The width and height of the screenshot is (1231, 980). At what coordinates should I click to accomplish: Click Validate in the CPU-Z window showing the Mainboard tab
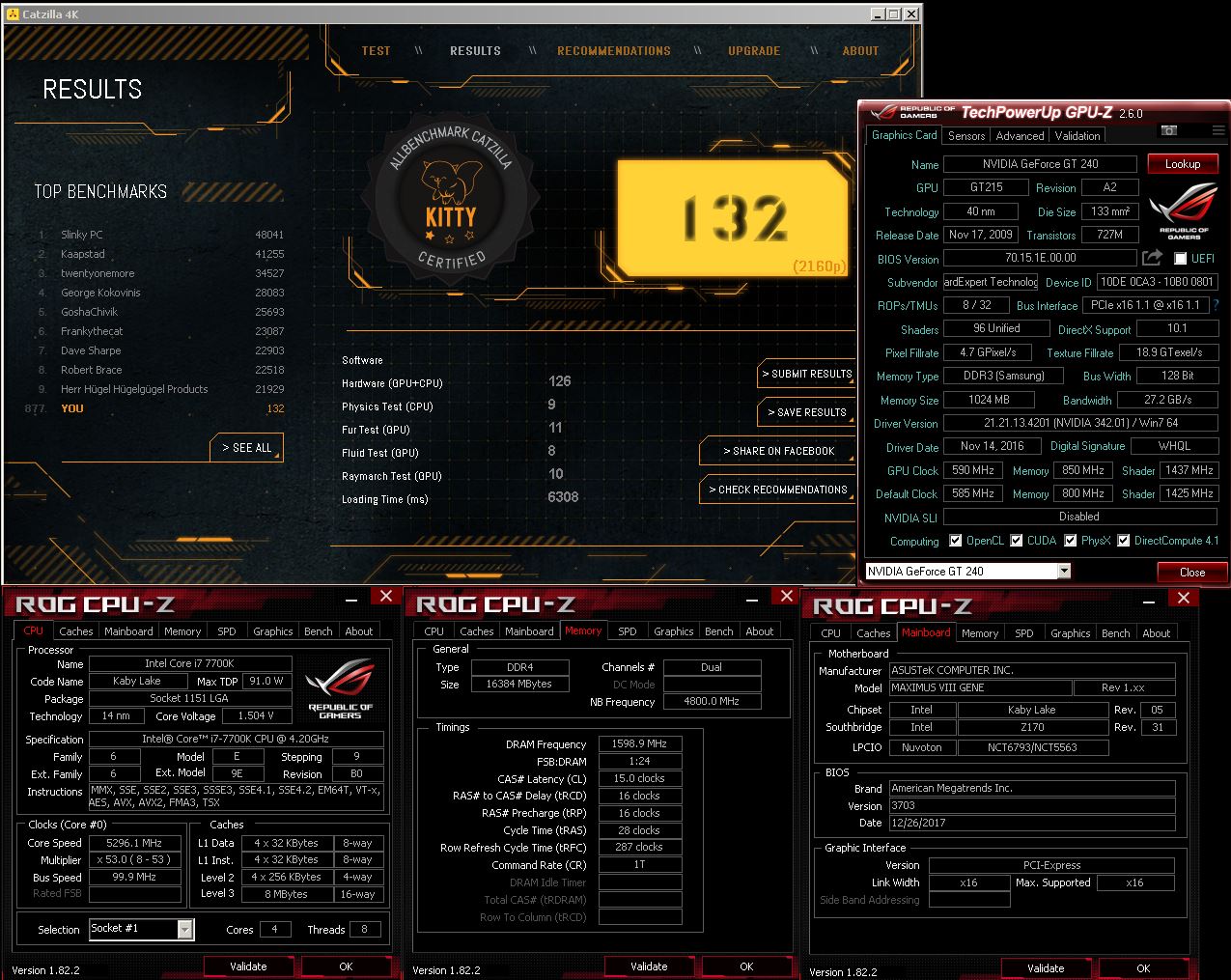point(1046,968)
